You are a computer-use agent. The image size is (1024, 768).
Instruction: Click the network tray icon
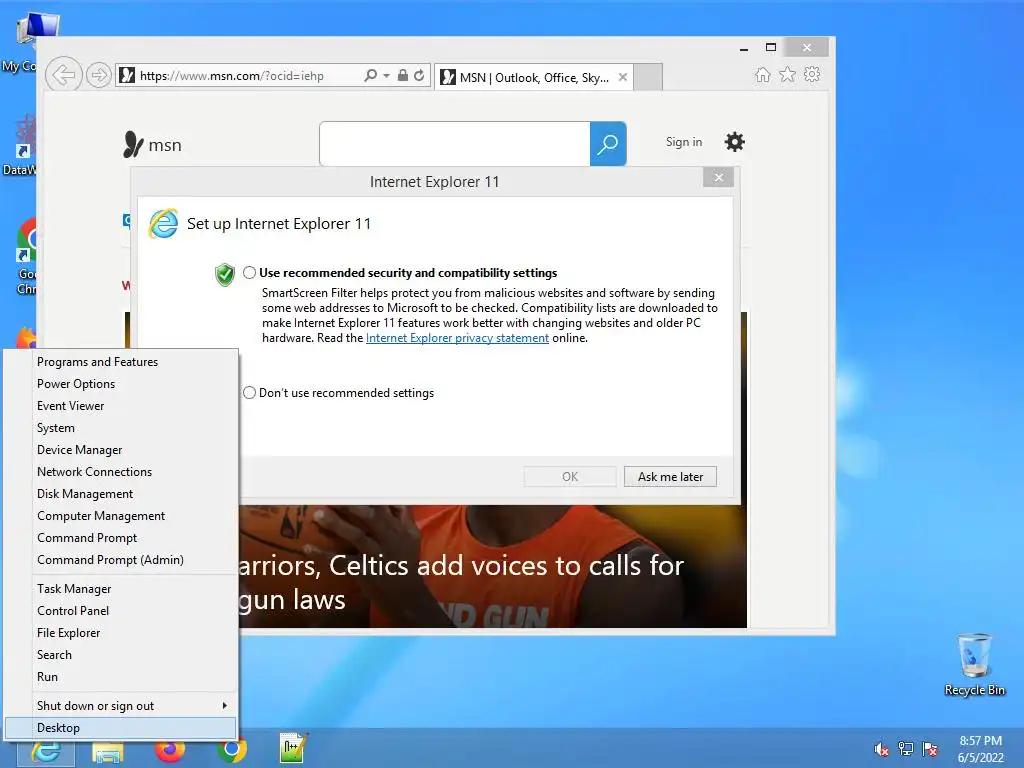coord(906,749)
